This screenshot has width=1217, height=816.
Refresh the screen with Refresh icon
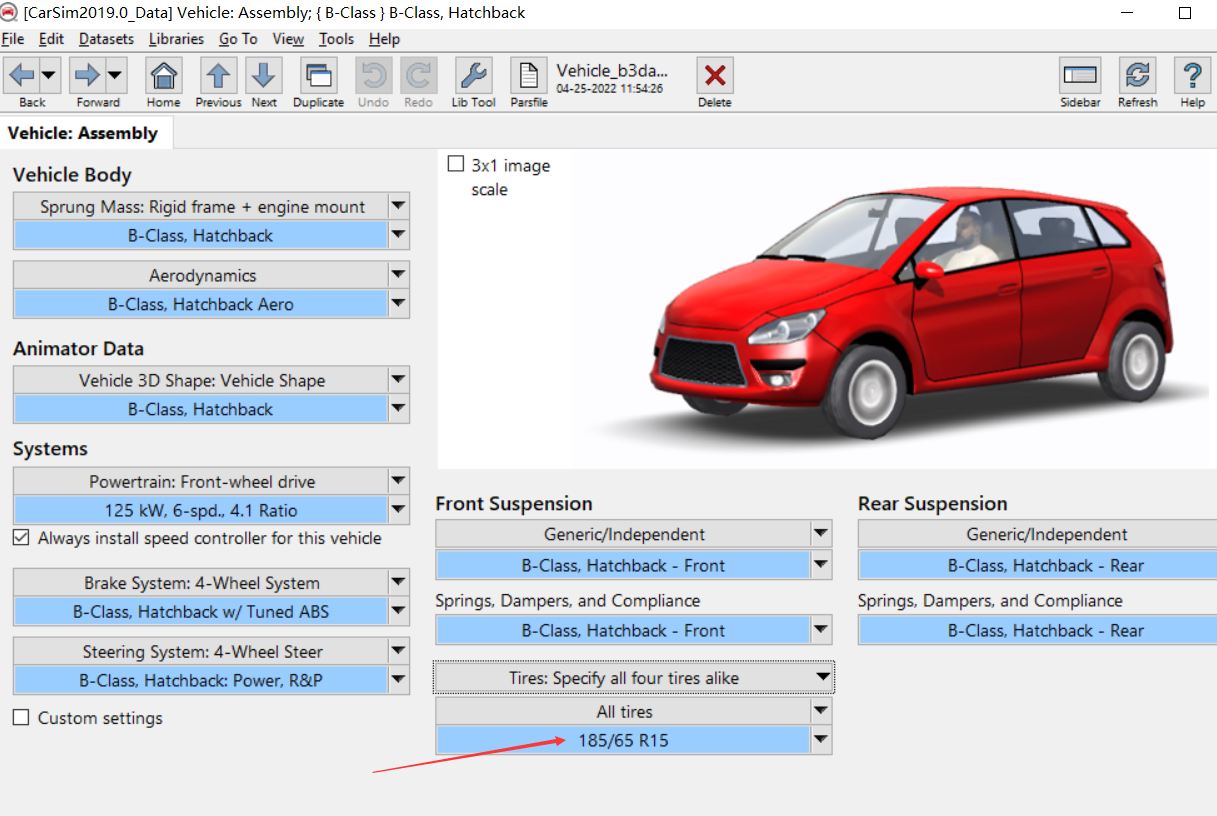[x=1137, y=75]
